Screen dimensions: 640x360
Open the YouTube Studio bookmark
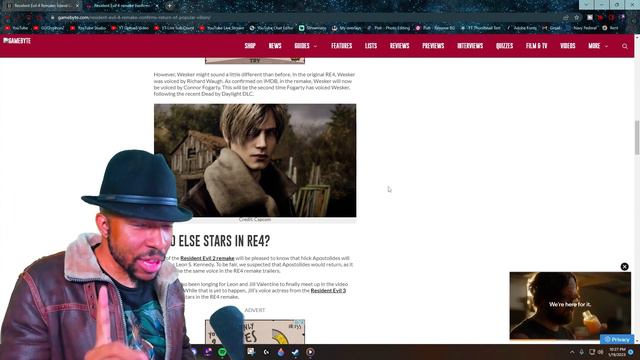point(88,28)
